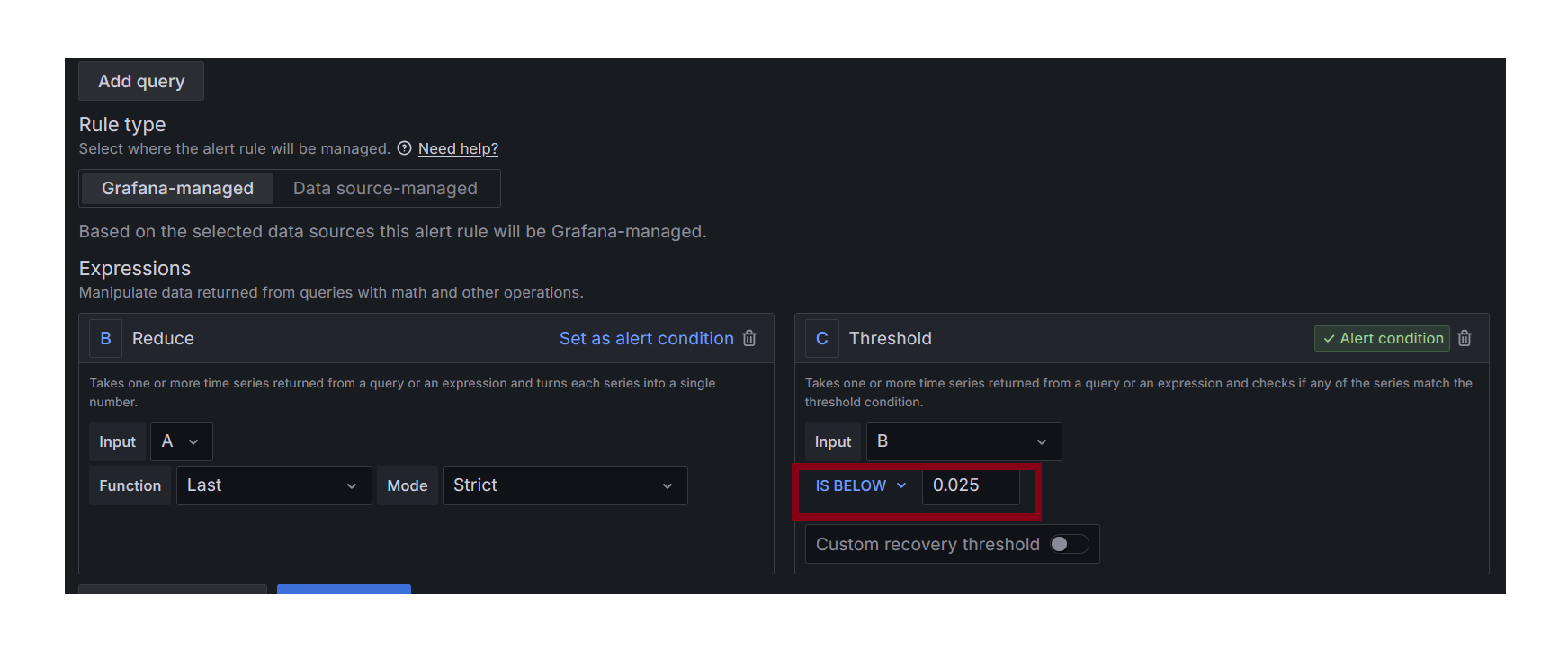This screenshot has width=1568, height=659.
Task: Select the Grafana-managed rule type
Action: coord(177,188)
